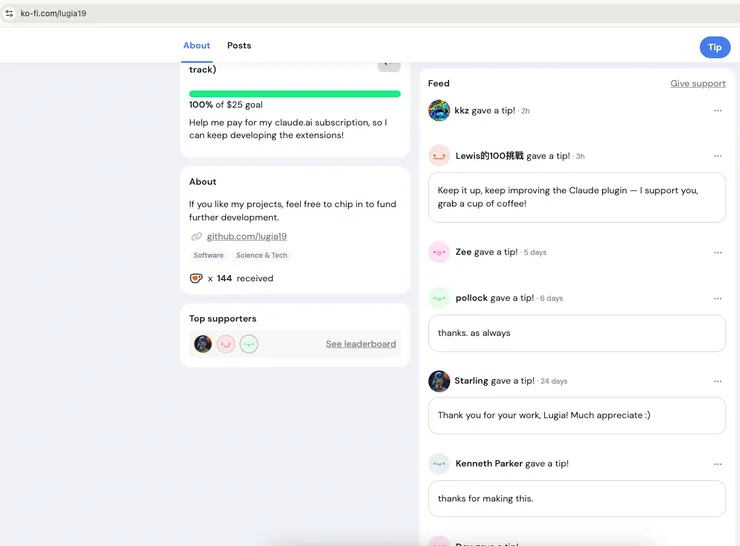This screenshot has height=546, width=740.
Task: Open the Give support link
Action: tap(698, 84)
